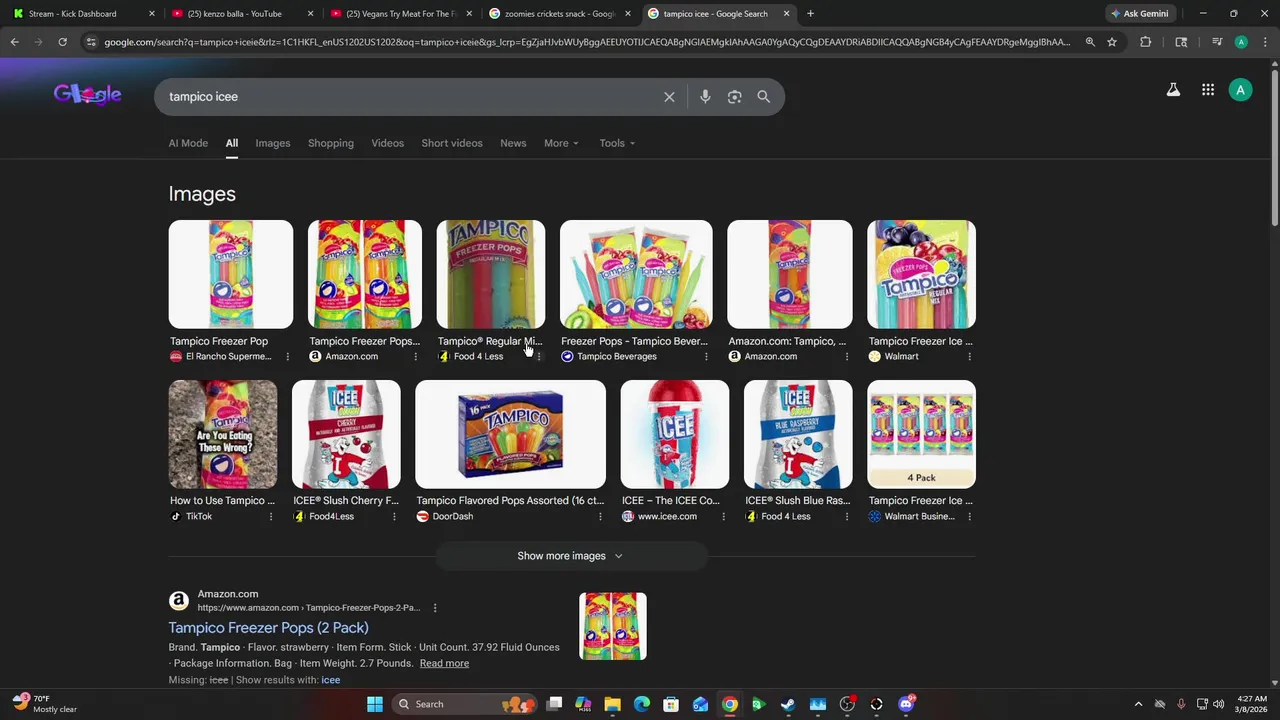This screenshot has height=720, width=1280.
Task: Expand Show more images
Action: click(571, 556)
